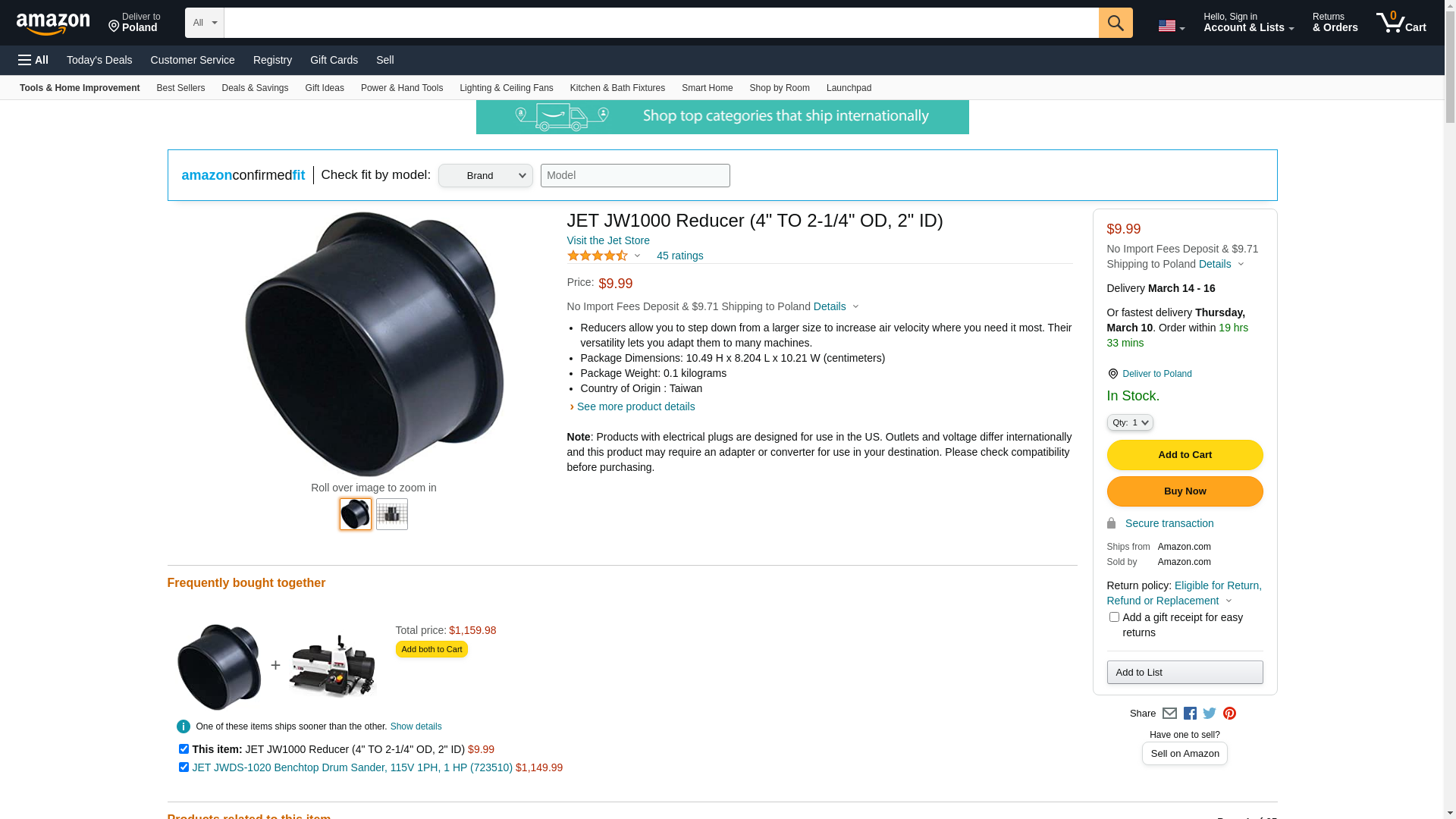
Task: Share via Twitter icon
Action: (x=1209, y=714)
